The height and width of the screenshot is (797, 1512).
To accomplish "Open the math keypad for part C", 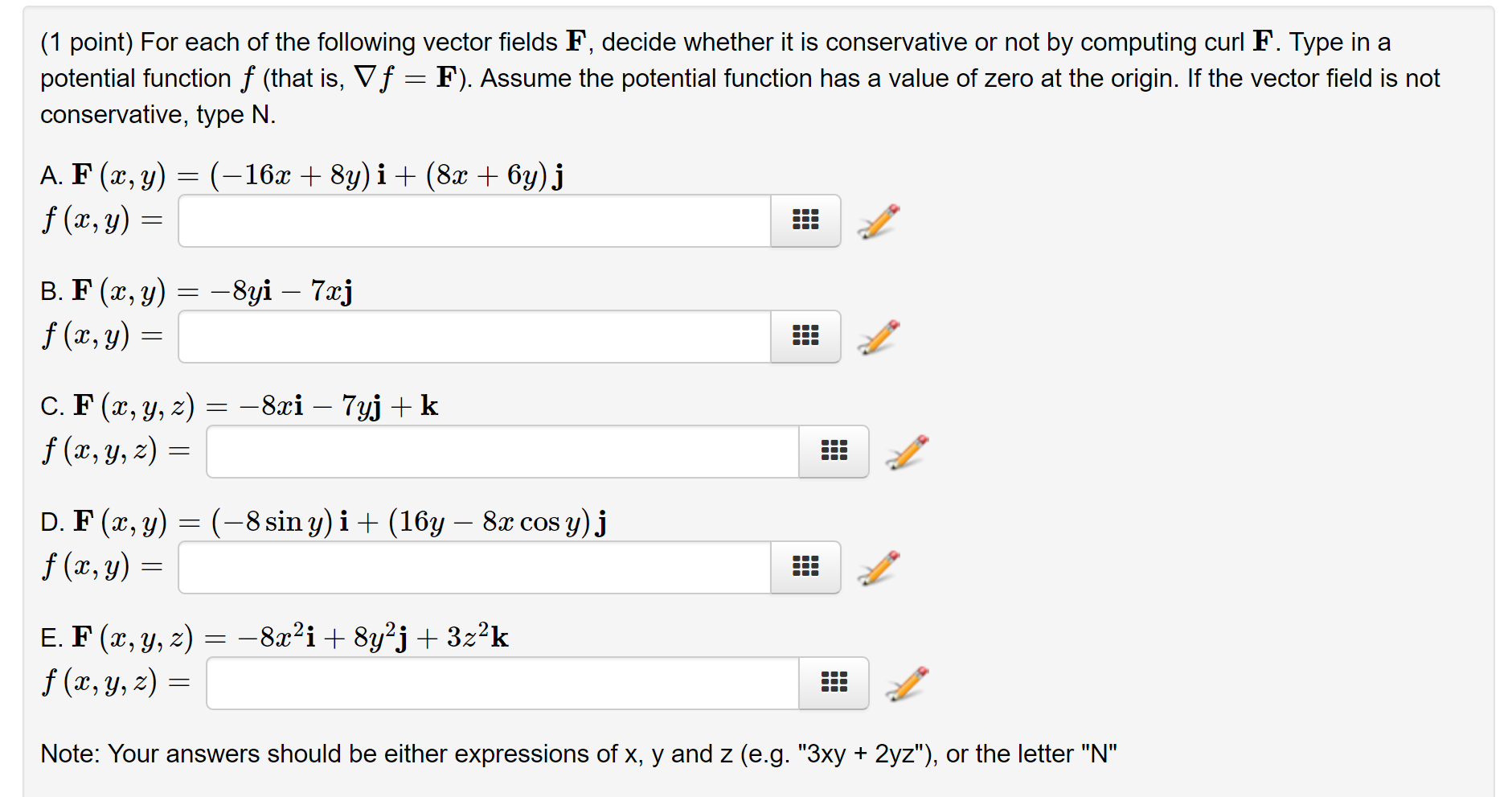I will [x=834, y=450].
